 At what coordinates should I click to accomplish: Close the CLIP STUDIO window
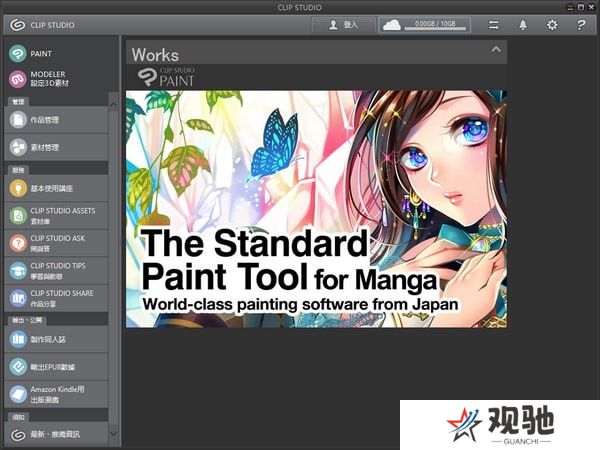[x=591, y=7]
